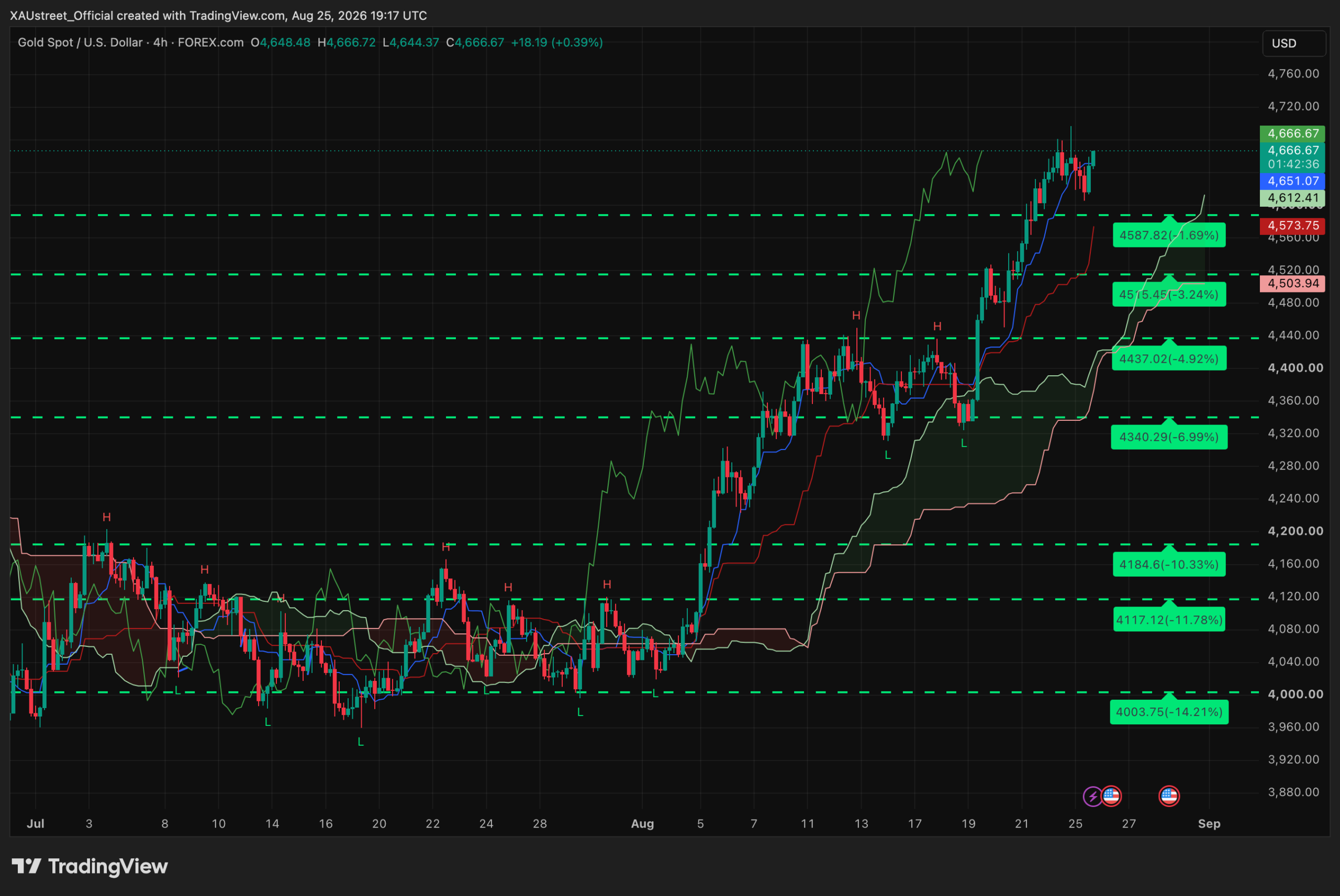Click the 3,880.00 price axis label
This screenshot has height=896, width=1340.
click(x=1294, y=792)
